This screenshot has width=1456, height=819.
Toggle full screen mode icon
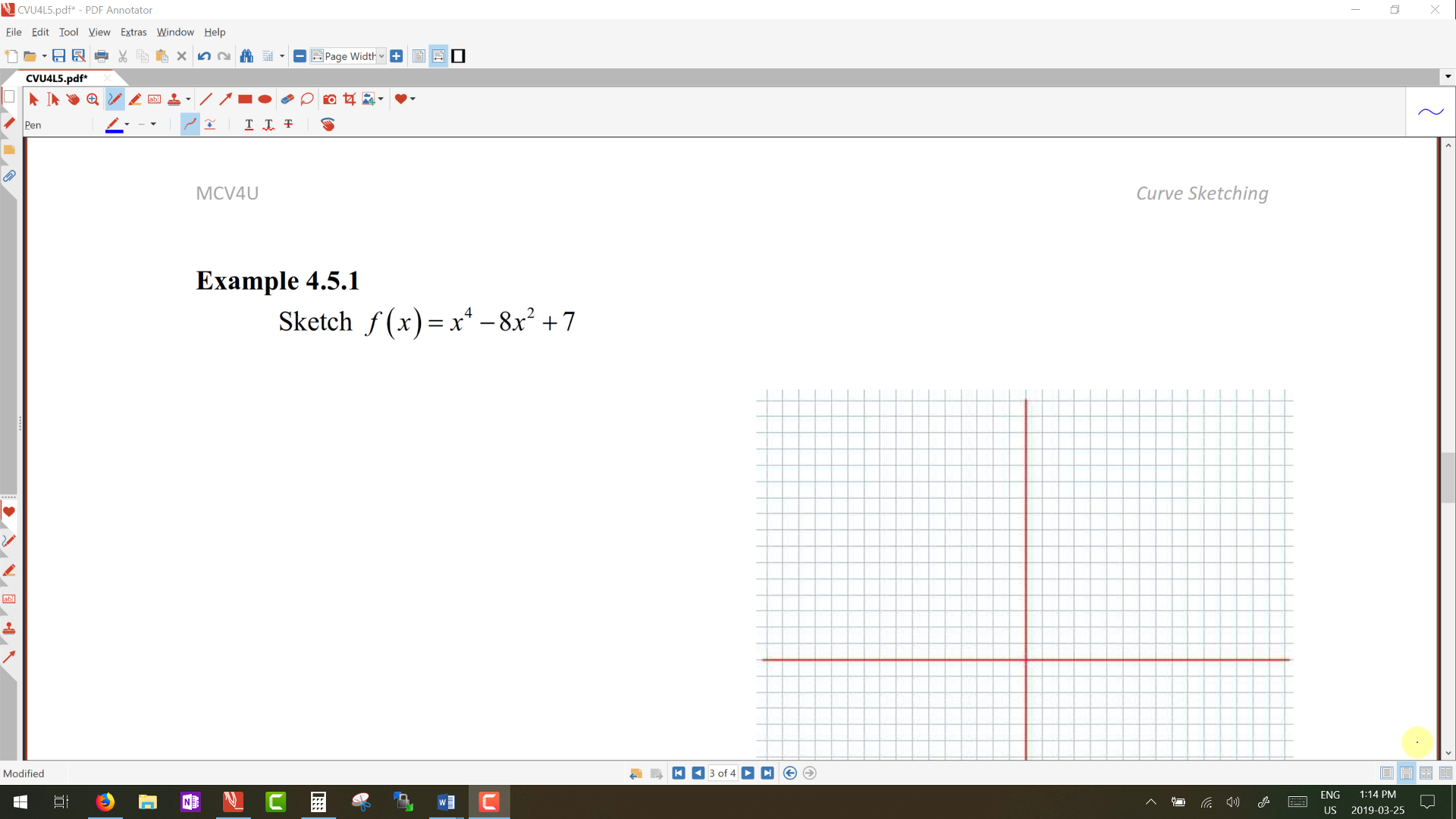pyautogui.click(x=458, y=56)
